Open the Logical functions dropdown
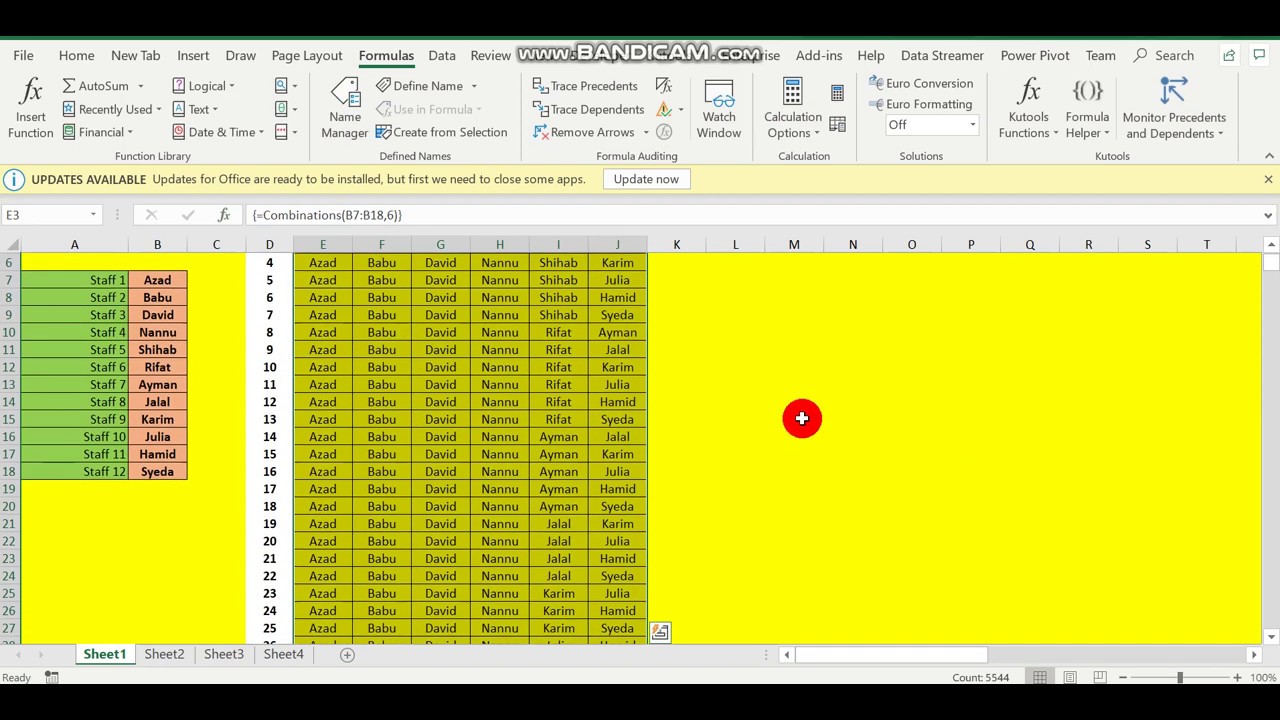 tap(203, 86)
